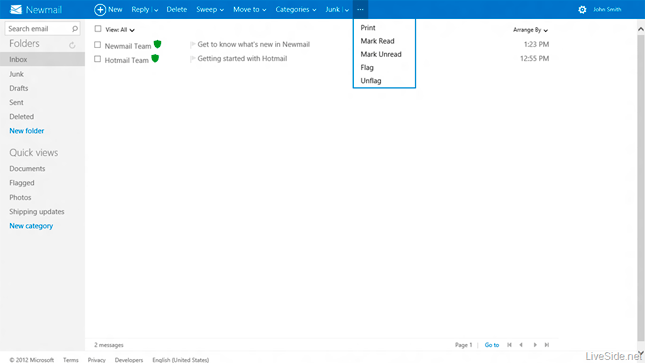
Task: Click the Go to link
Action: point(492,345)
